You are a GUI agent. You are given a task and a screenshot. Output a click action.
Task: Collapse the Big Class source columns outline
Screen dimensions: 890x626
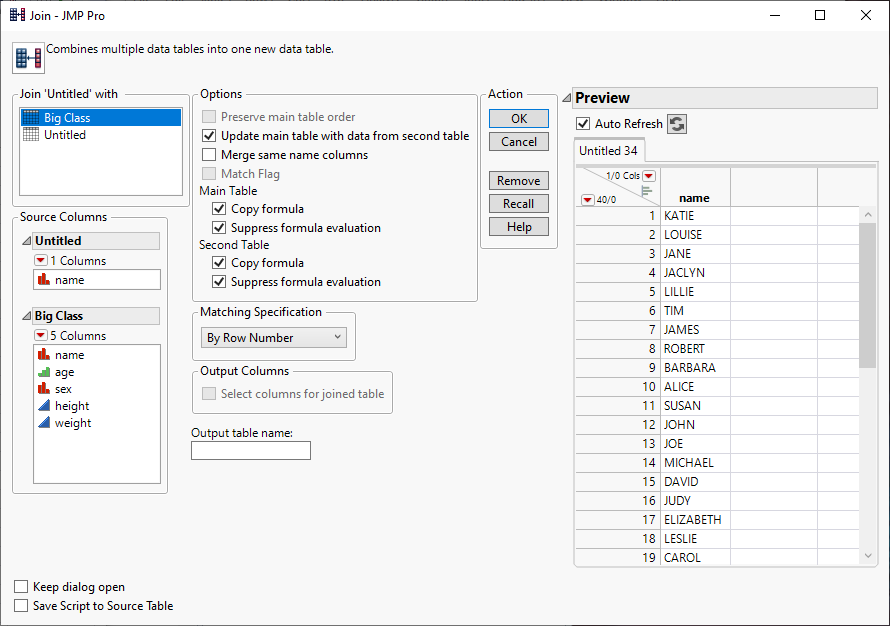click(x=27, y=316)
